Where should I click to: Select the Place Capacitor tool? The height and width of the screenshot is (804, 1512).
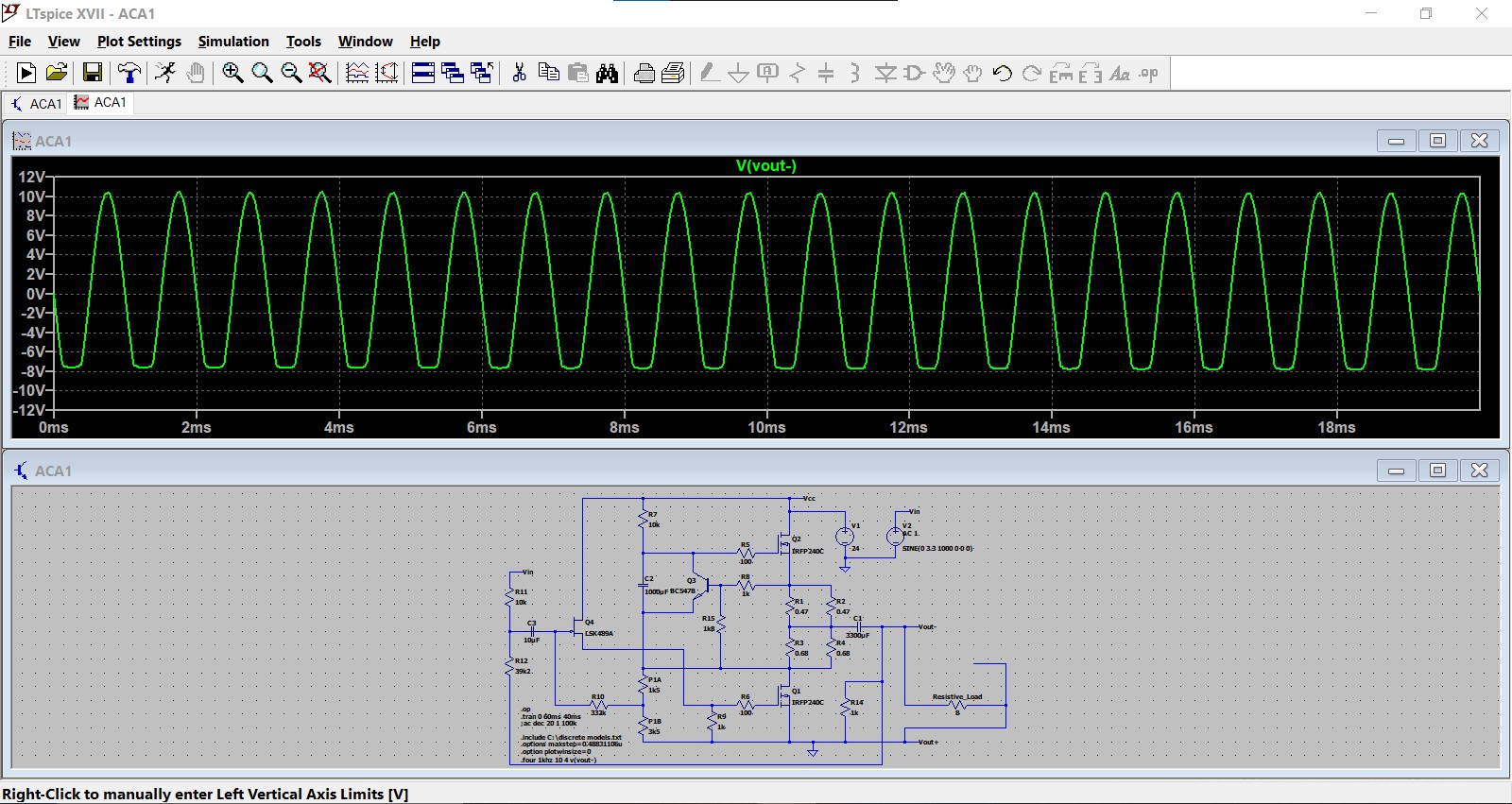click(x=826, y=73)
